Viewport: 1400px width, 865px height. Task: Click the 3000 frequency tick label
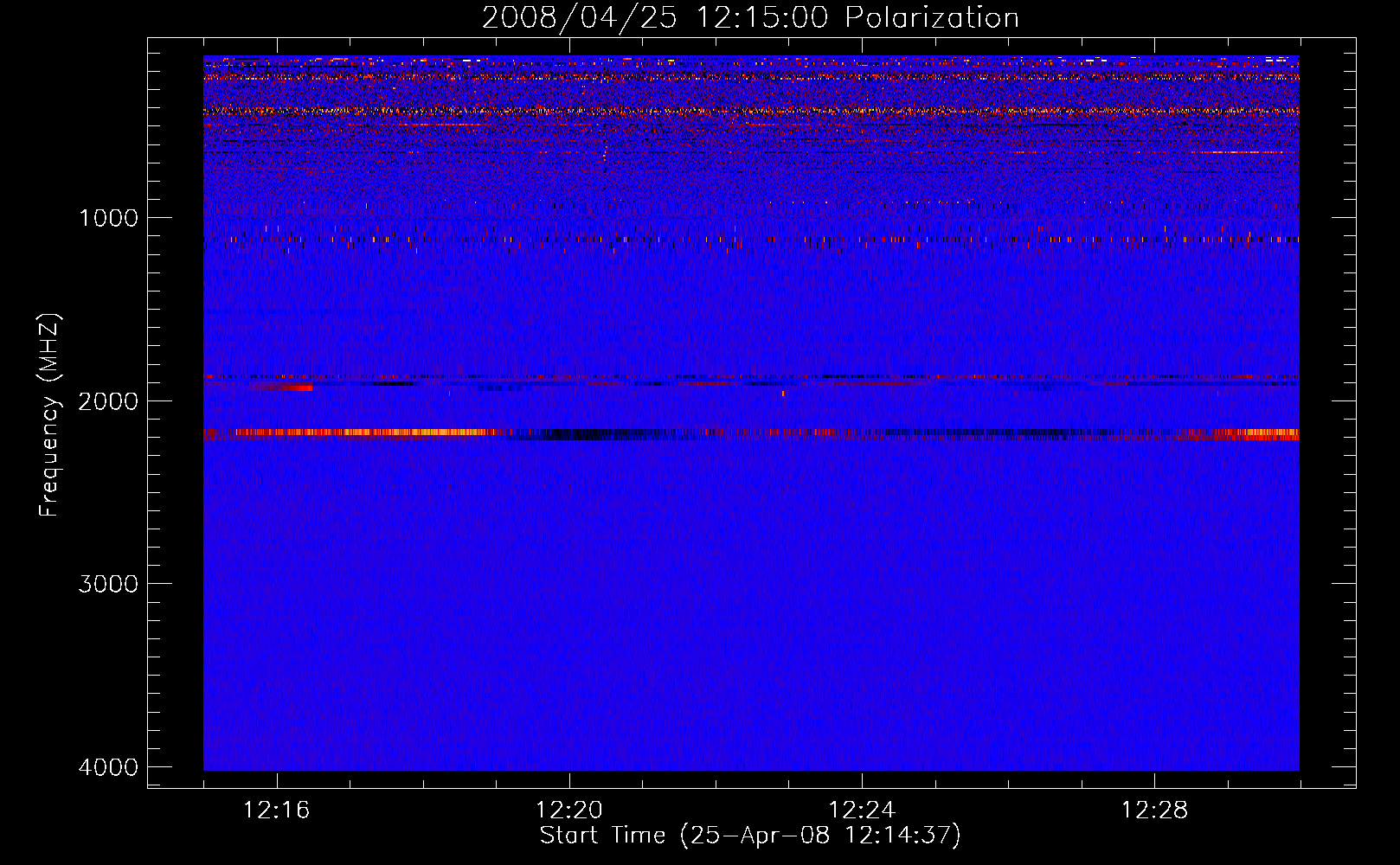[108, 583]
